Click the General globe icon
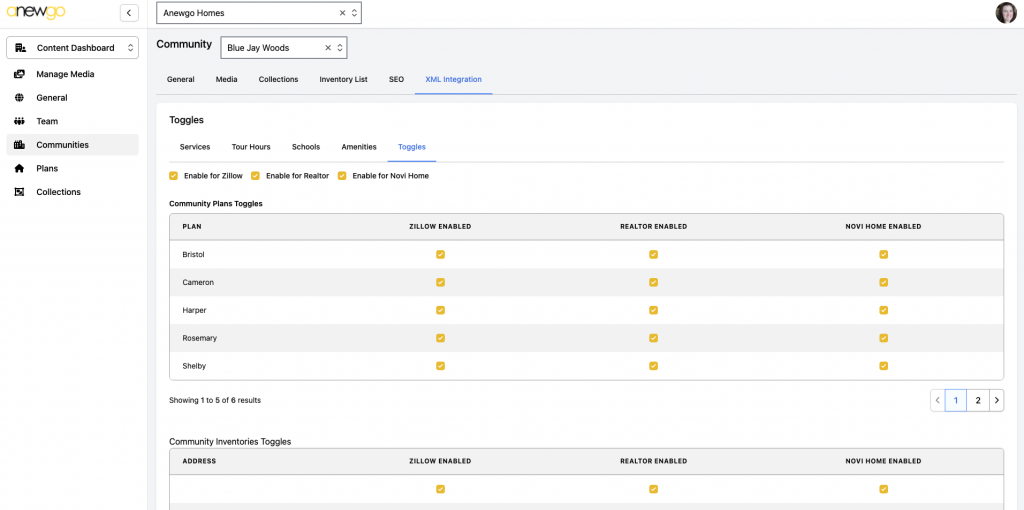This screenshot has width=1024, height=510. tap(20, 98)
